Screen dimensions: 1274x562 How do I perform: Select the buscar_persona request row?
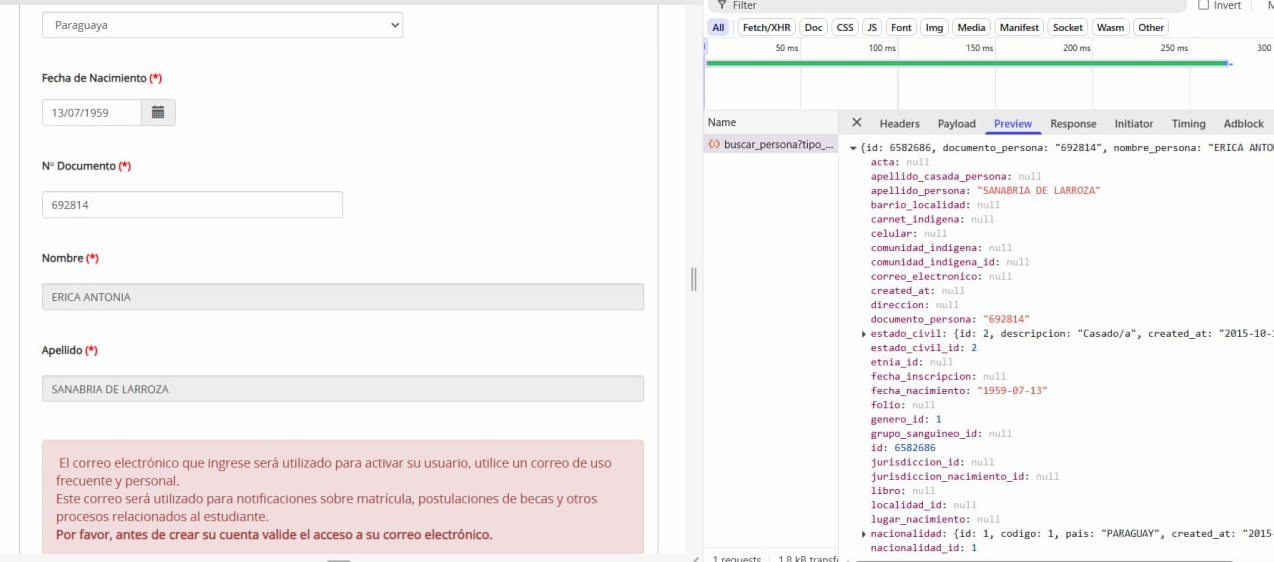click(x=770, y=145)
